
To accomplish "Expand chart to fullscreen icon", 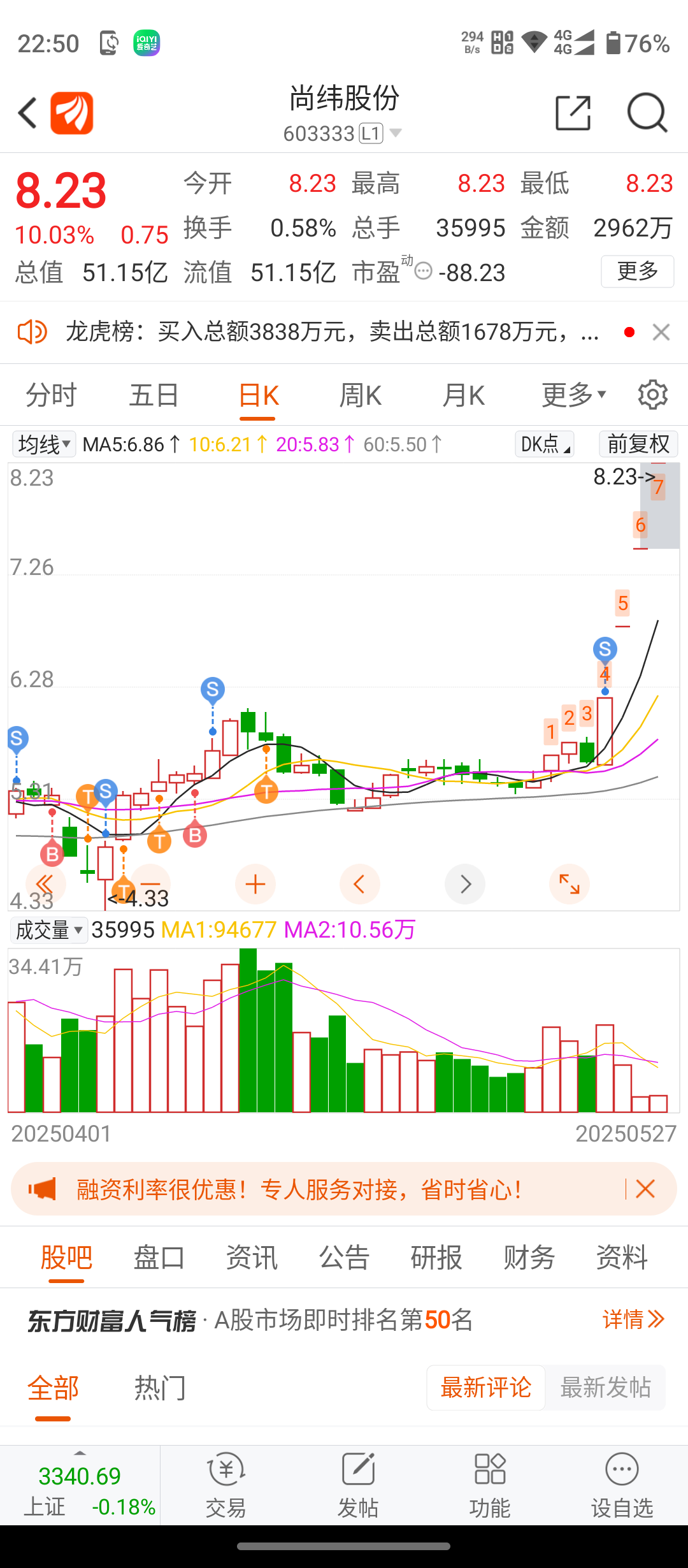I will [x=570, y=884].
